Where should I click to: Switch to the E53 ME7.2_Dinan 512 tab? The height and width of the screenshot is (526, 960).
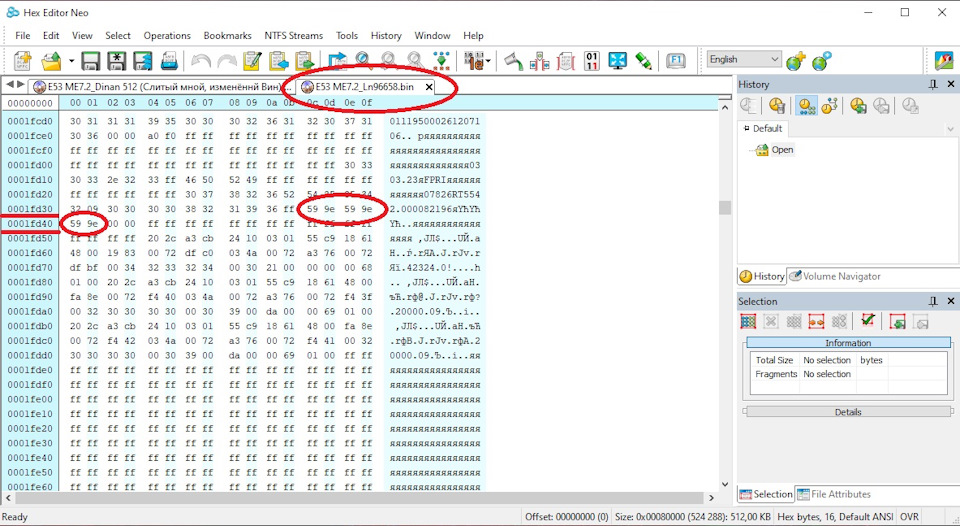162,87
